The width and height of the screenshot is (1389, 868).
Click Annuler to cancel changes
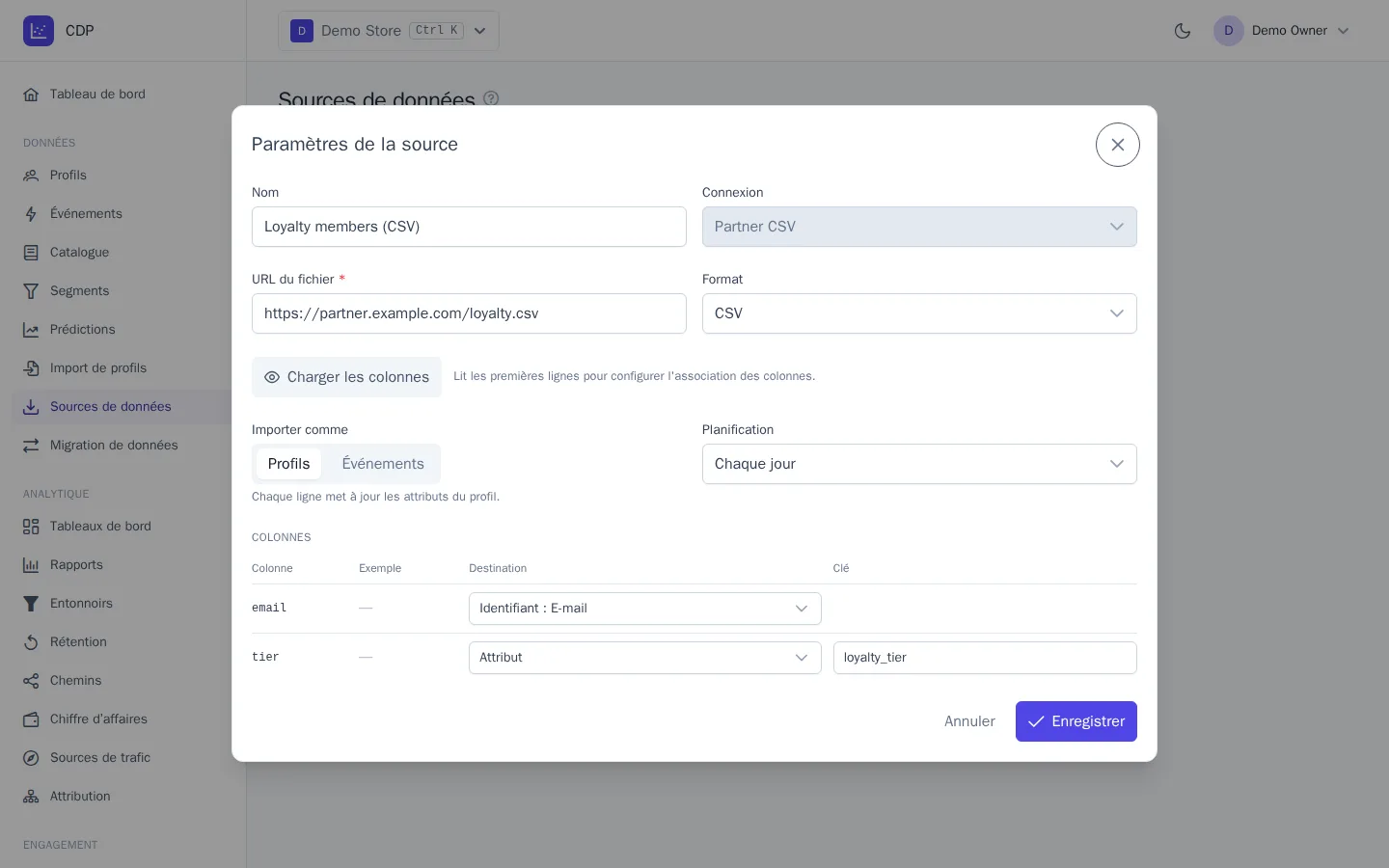point(969,721)
